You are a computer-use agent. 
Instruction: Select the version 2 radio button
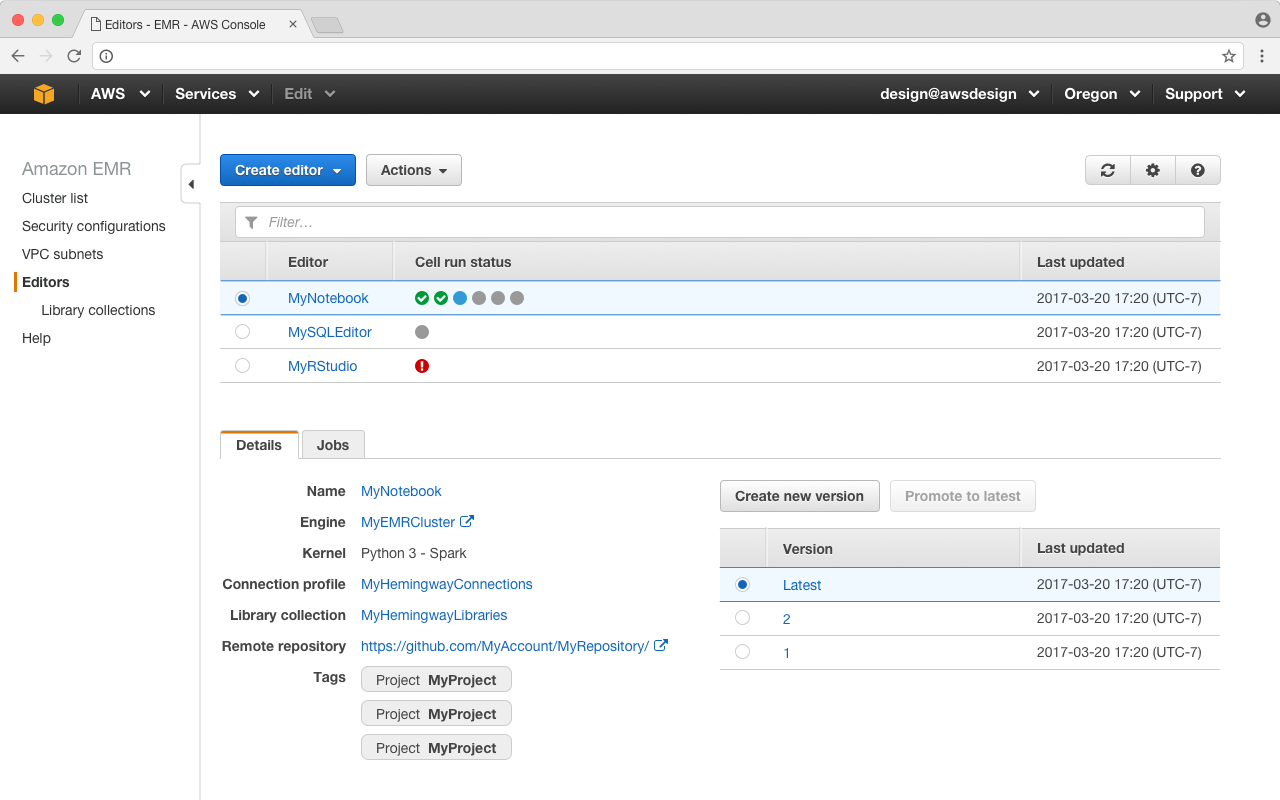point(742,618)
